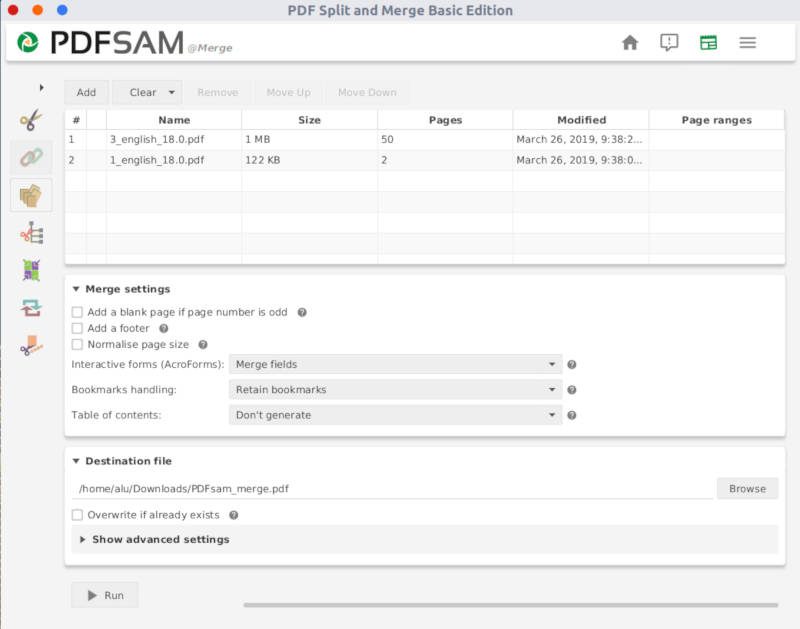
Task: Open the Extract module icon
Action: 32,345
